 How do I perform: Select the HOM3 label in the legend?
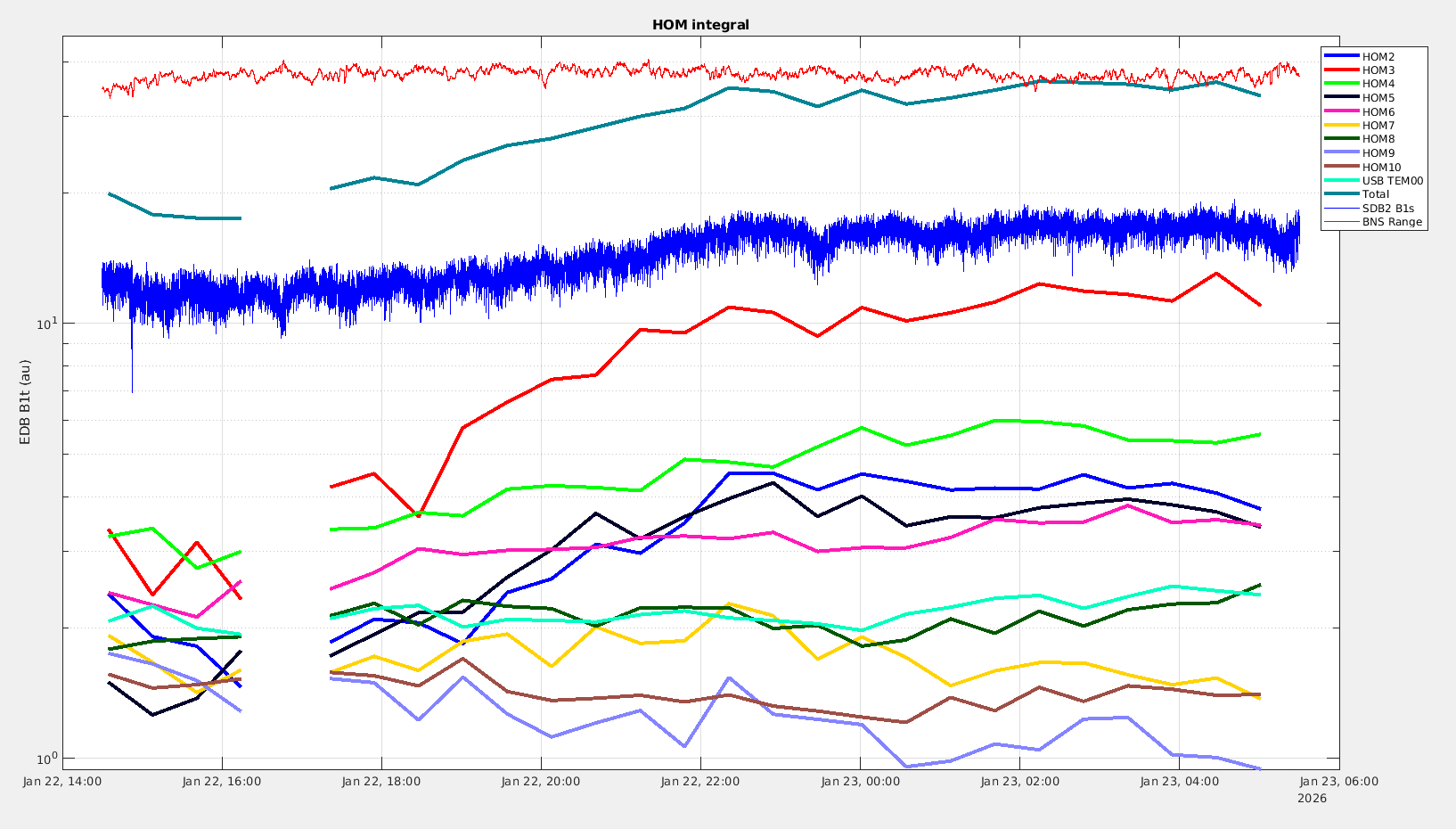[1378, 70]
